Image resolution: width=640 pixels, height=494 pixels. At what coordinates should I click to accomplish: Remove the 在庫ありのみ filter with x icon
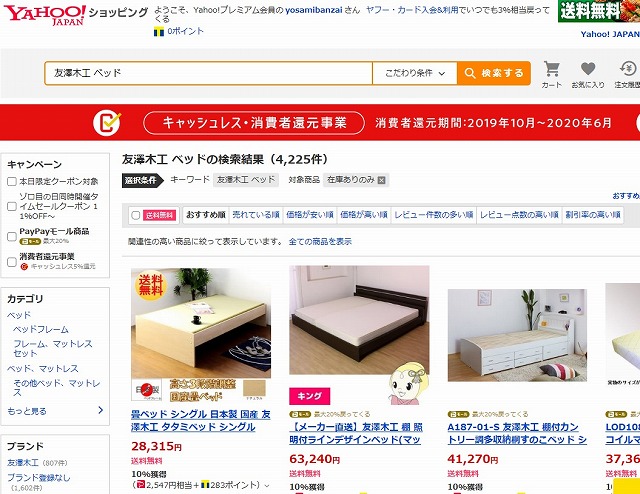point(381,180)
